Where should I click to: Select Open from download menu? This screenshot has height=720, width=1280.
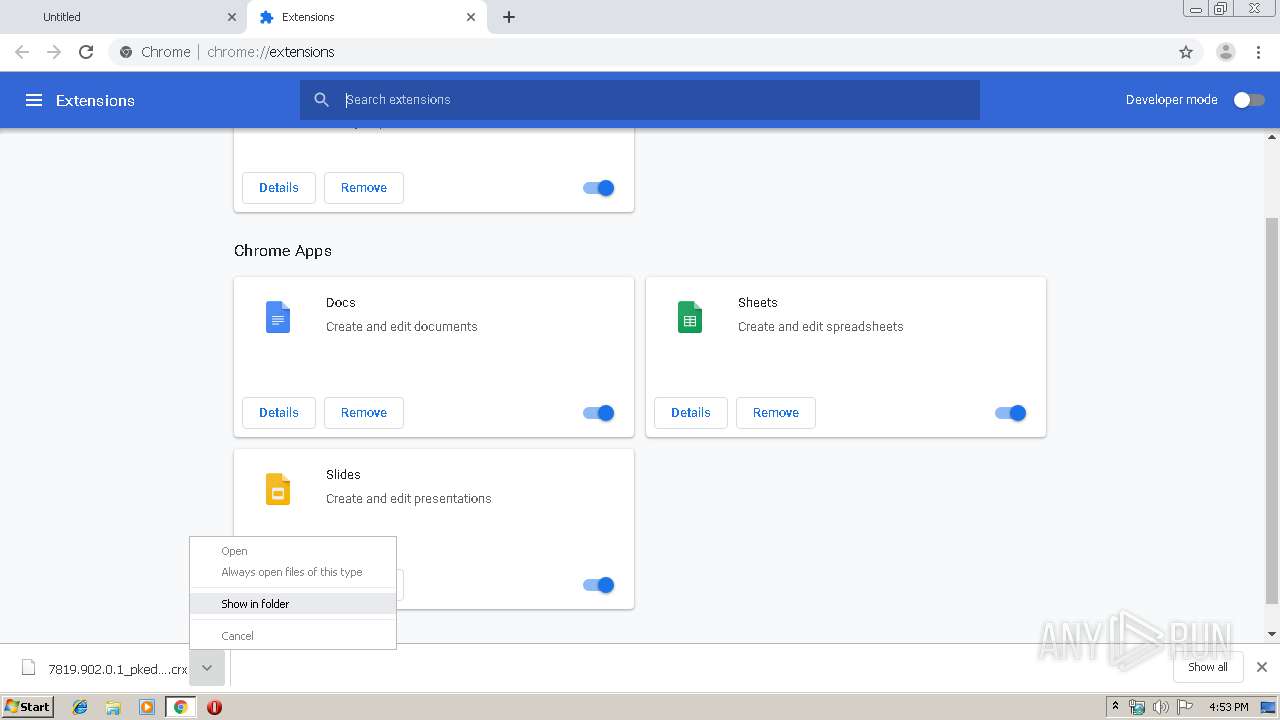coord(293,551)
